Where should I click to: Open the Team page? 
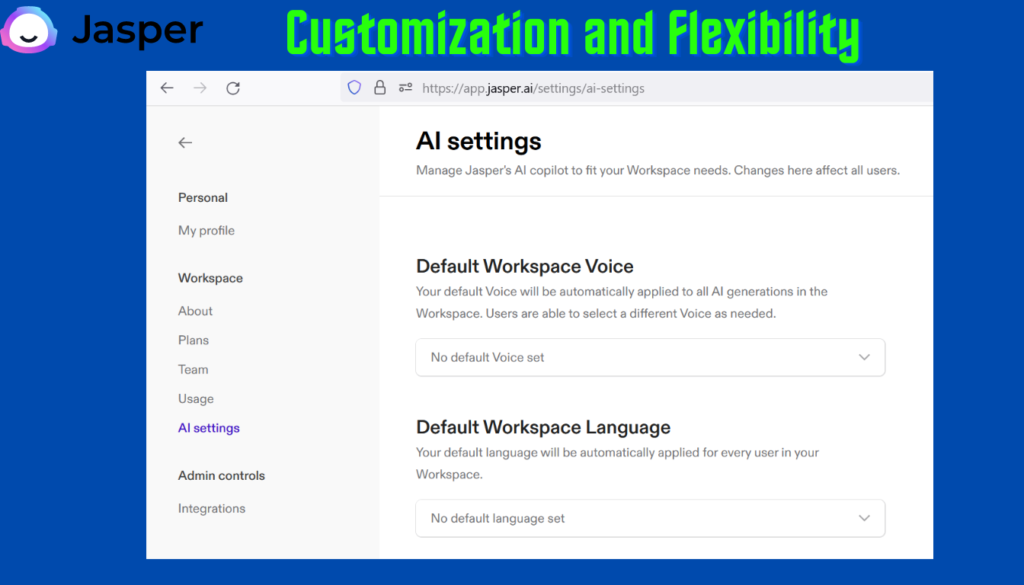[193, 370]
